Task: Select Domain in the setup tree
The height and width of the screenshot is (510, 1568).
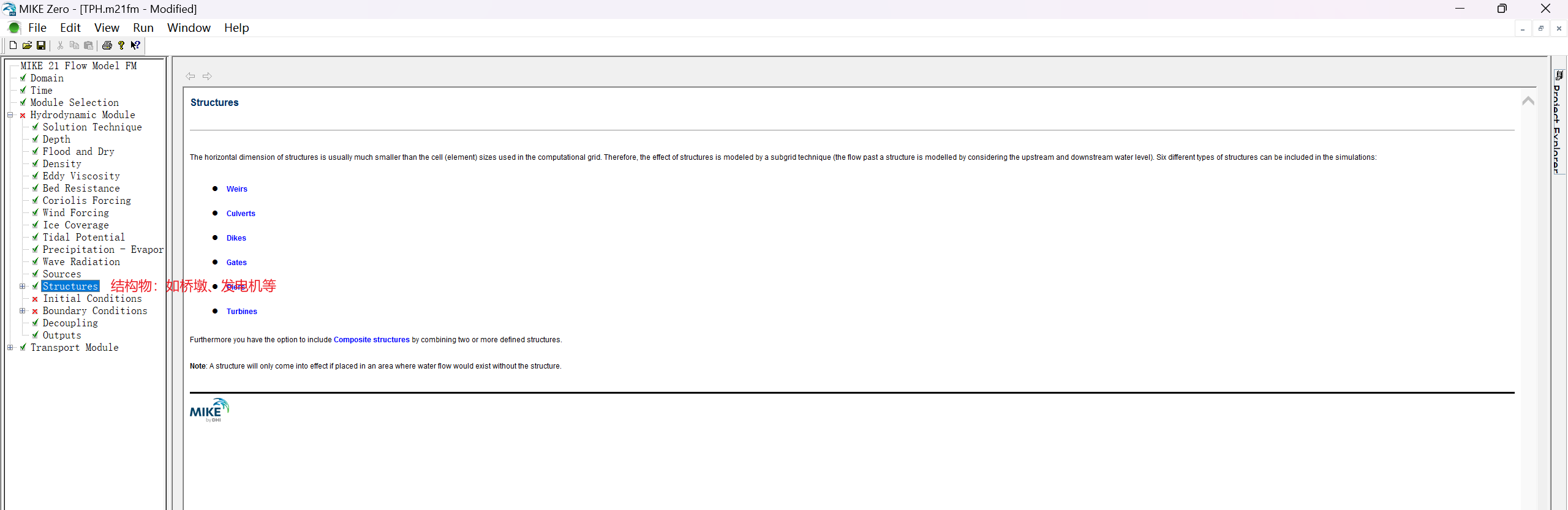Action: click(47, 78)
